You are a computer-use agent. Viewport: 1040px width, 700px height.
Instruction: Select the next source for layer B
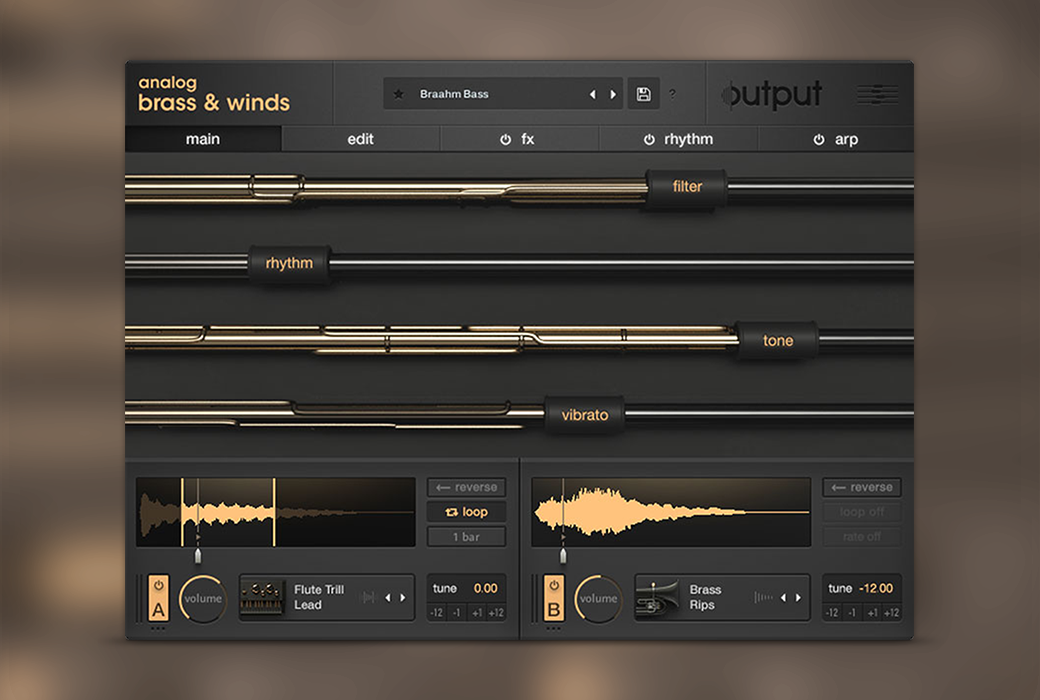[x=798, y=598]
